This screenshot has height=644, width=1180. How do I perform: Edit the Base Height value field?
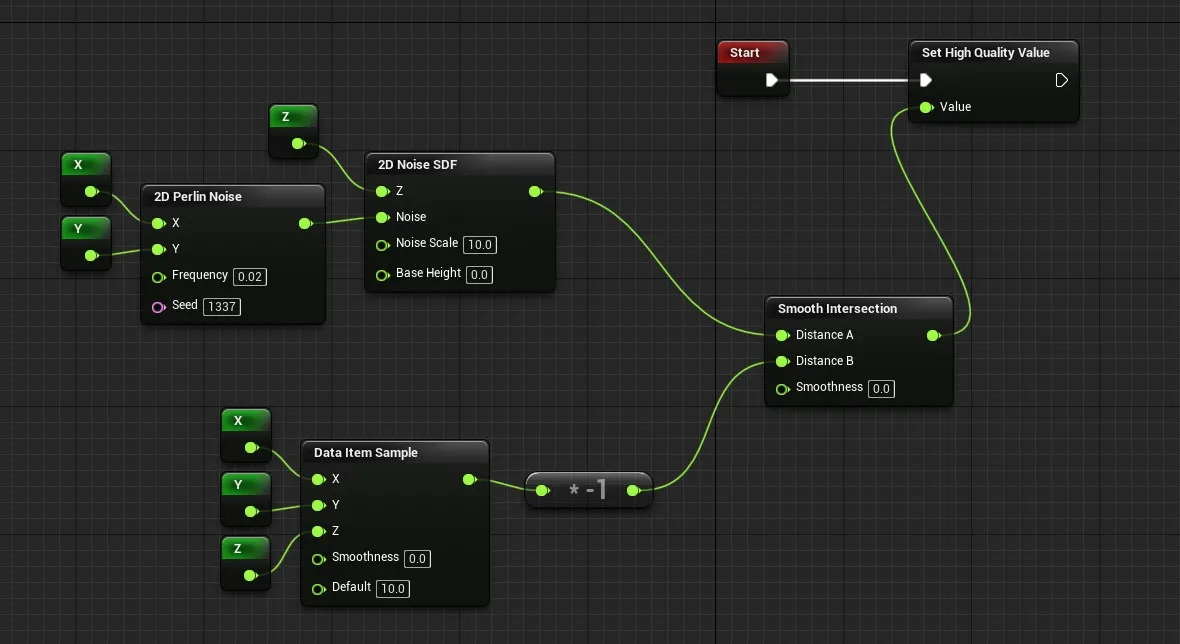click(x=479, y=275)
